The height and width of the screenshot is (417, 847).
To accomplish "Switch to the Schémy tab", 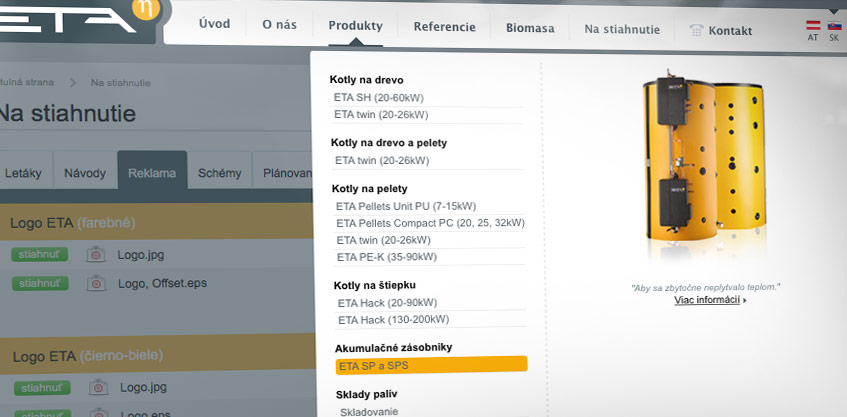I will [219, 173].
